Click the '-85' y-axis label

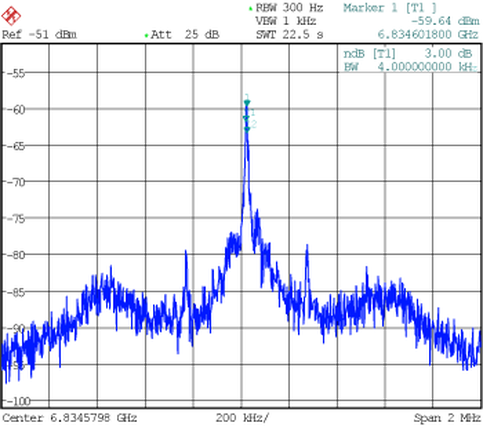pyautogui.click(x=16, y=292)
